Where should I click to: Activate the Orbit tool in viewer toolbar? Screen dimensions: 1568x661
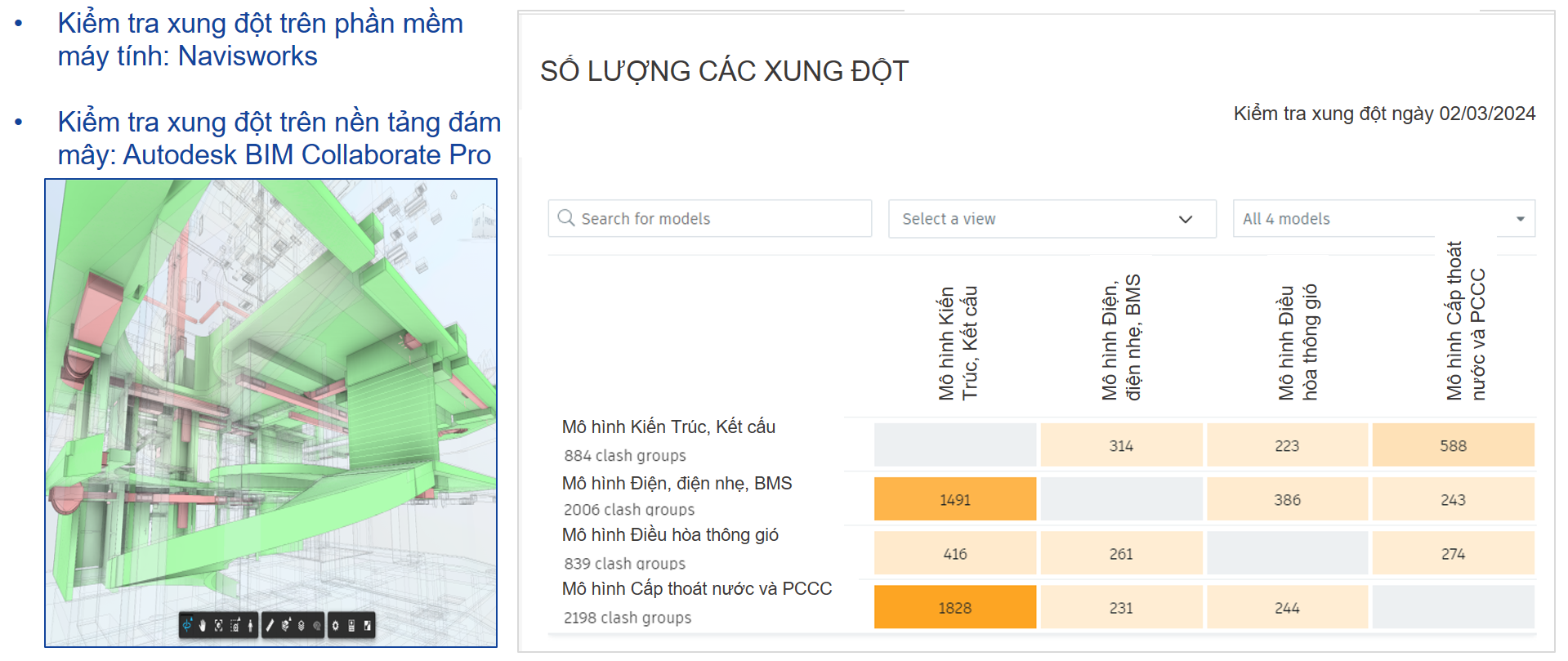coord(188,626)
